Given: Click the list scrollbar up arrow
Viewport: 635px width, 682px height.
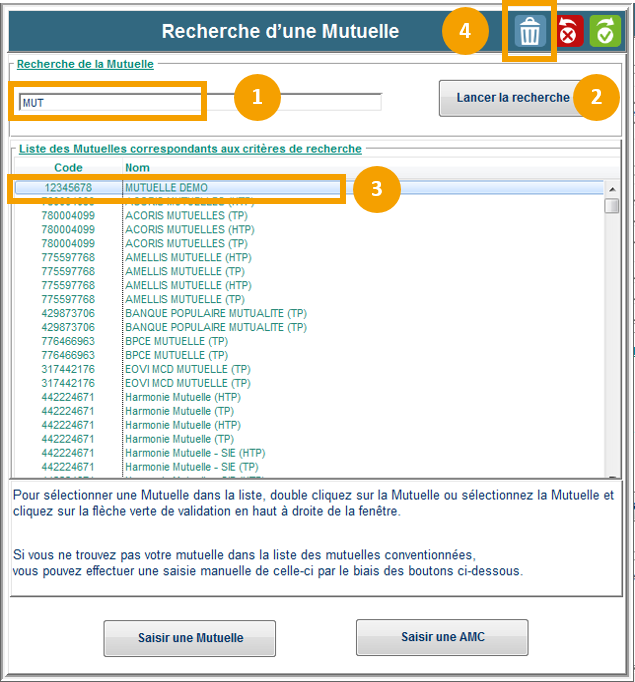Looking at the screenshot, I should (x=611, y=187).
